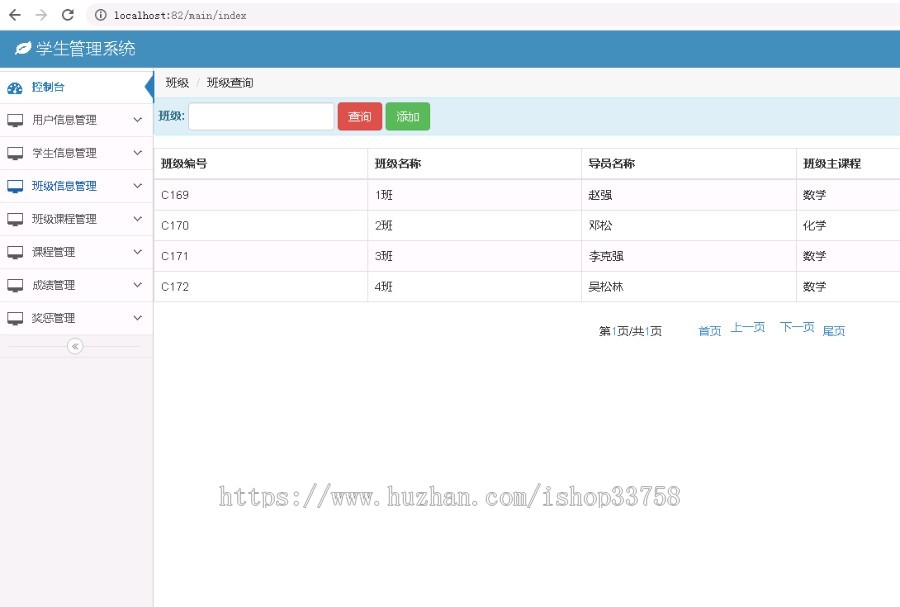The image size is (900, 607).
Task: Go to 下一页 pagination link
Action: pos(797,327)
